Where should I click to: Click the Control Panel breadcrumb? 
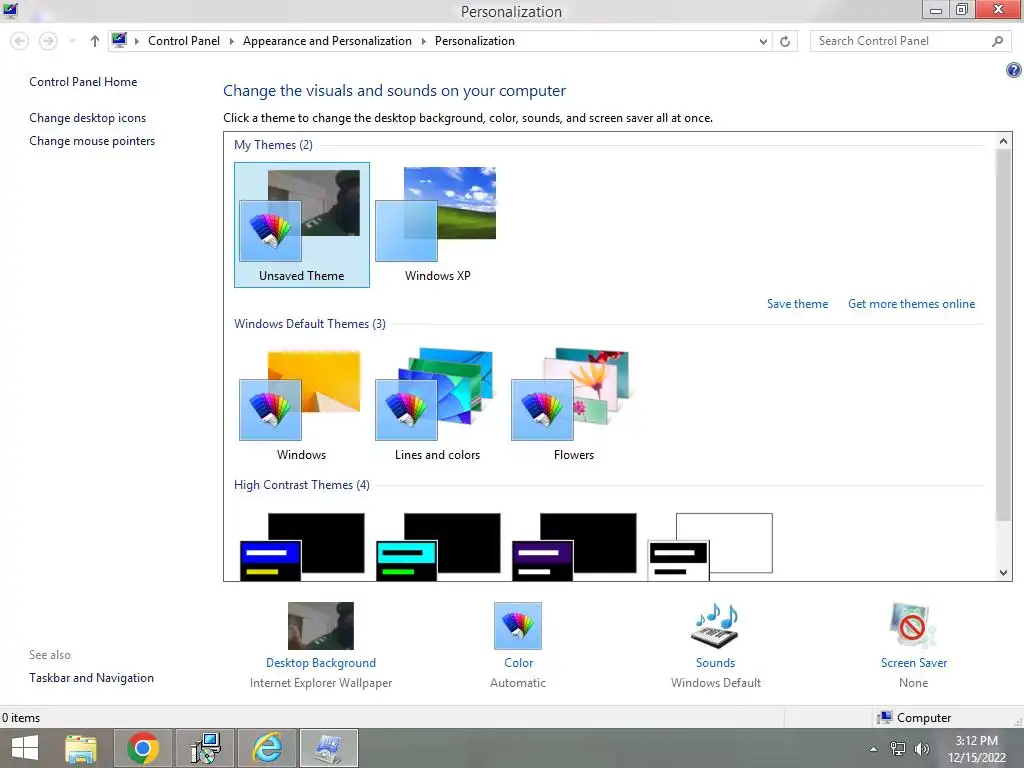coord(184,40)
